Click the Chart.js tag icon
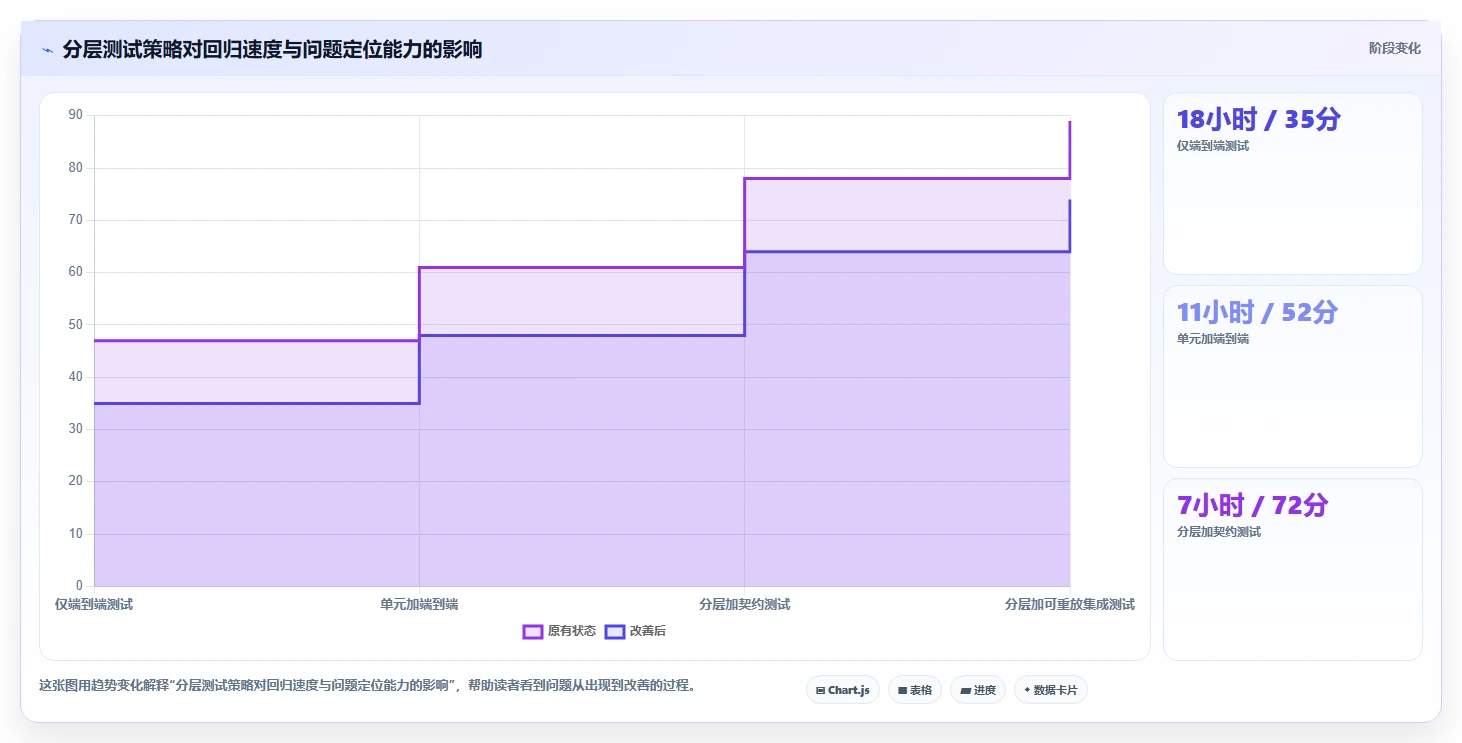 pyautogui.click(x=820, y=690)
